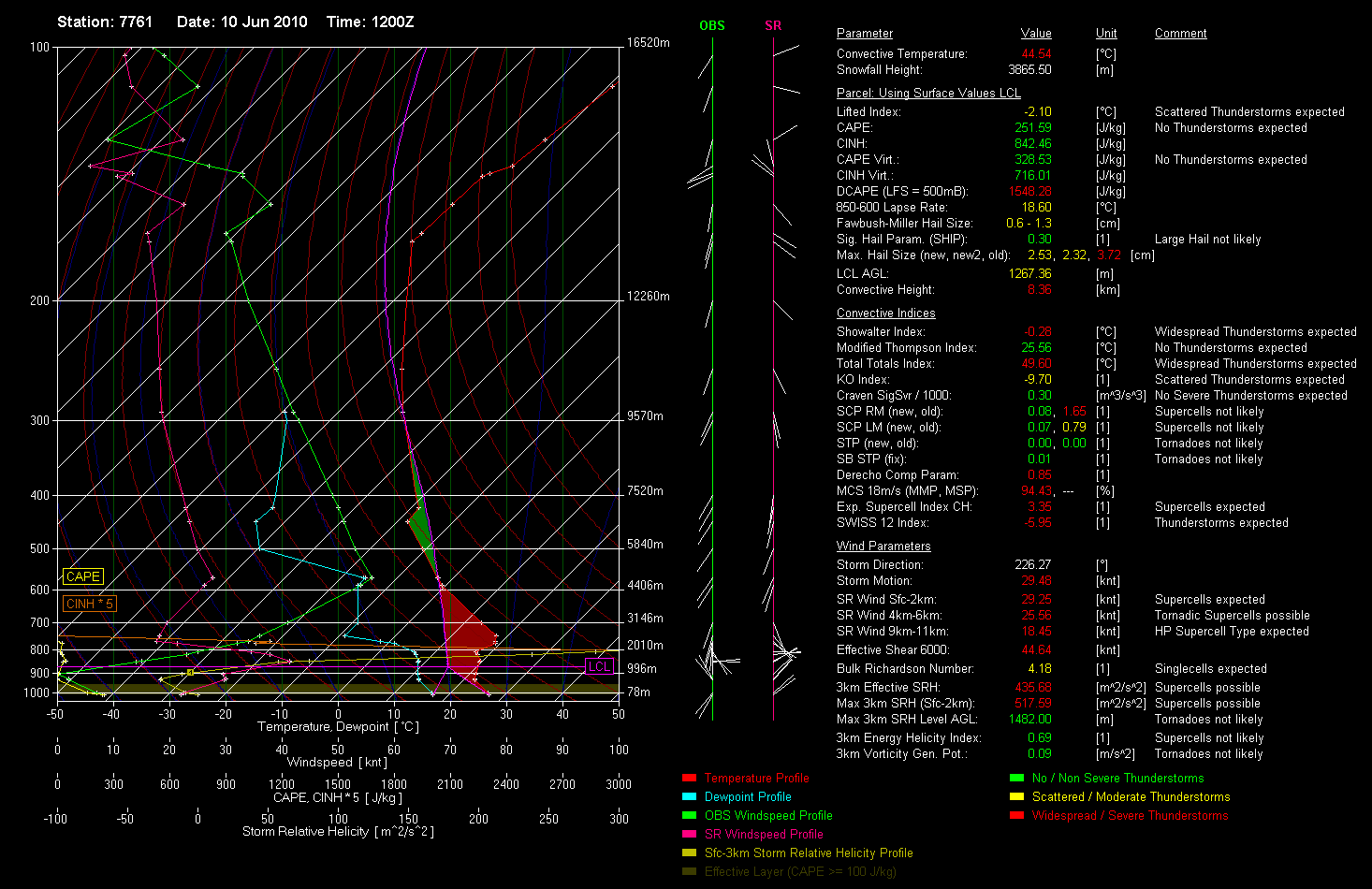Screen dimensions: 1372x889
Task: Select the magenta SR Windspeed Profile swatch
Action: (689, 834)
